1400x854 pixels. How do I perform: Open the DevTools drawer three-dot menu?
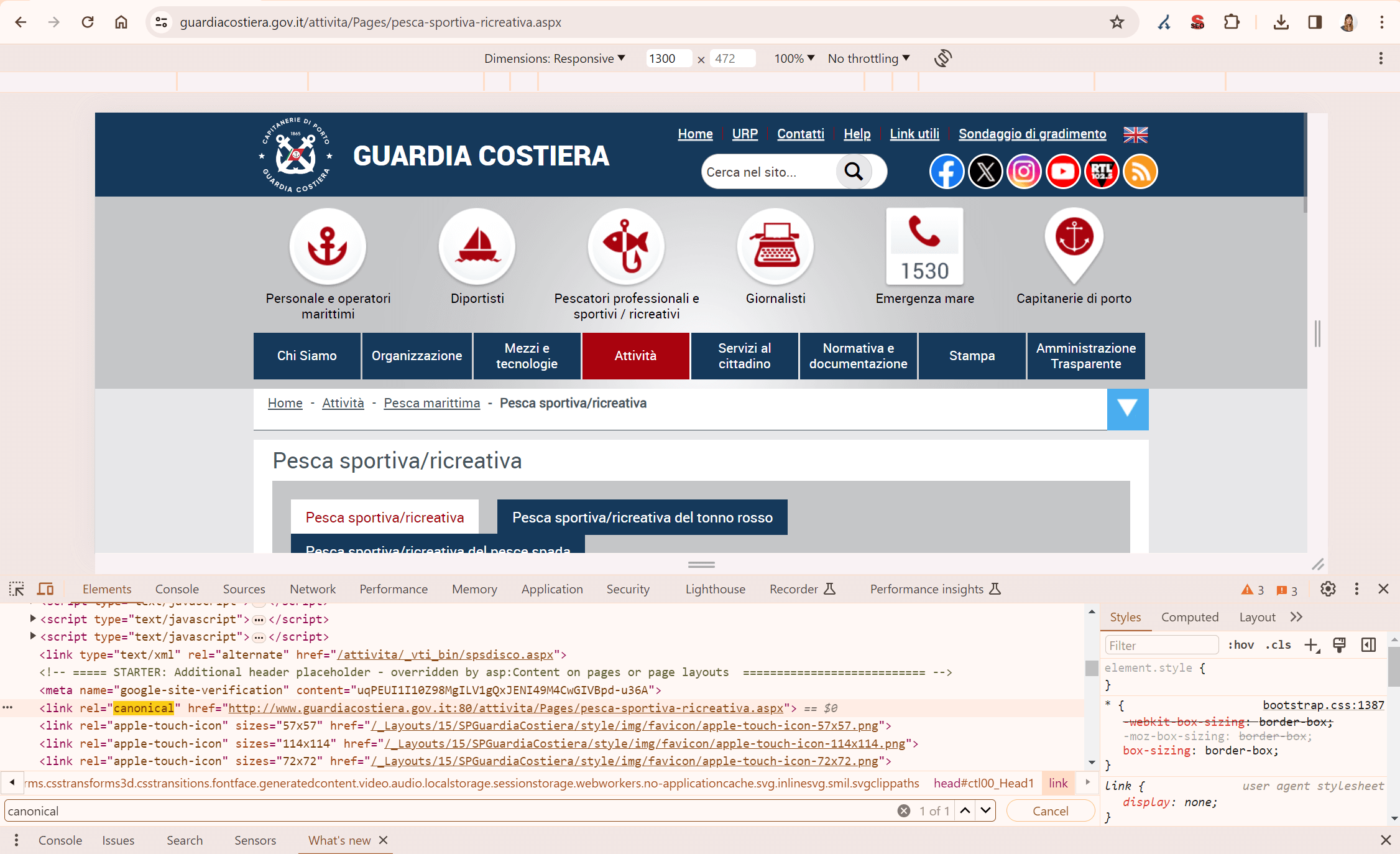click(16, 840)
